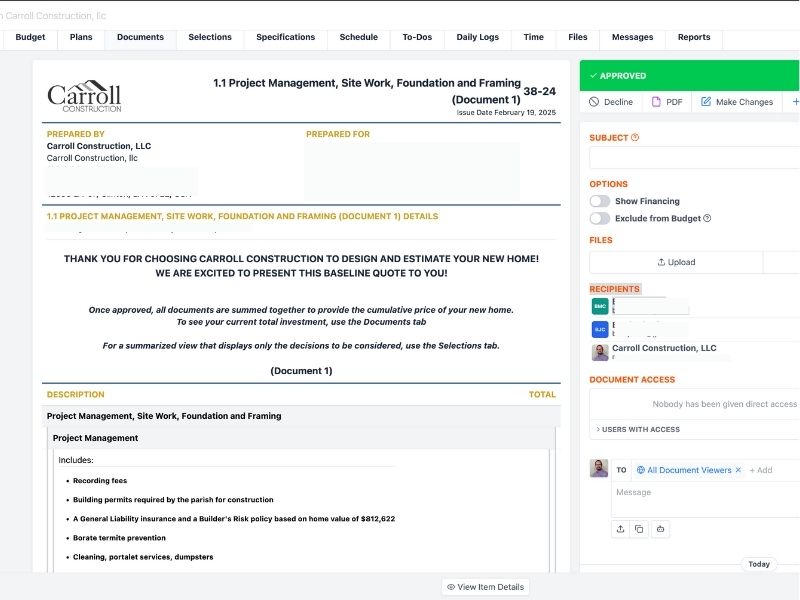
Task: Click the Upload button under Files
Action: pos(677,262)
